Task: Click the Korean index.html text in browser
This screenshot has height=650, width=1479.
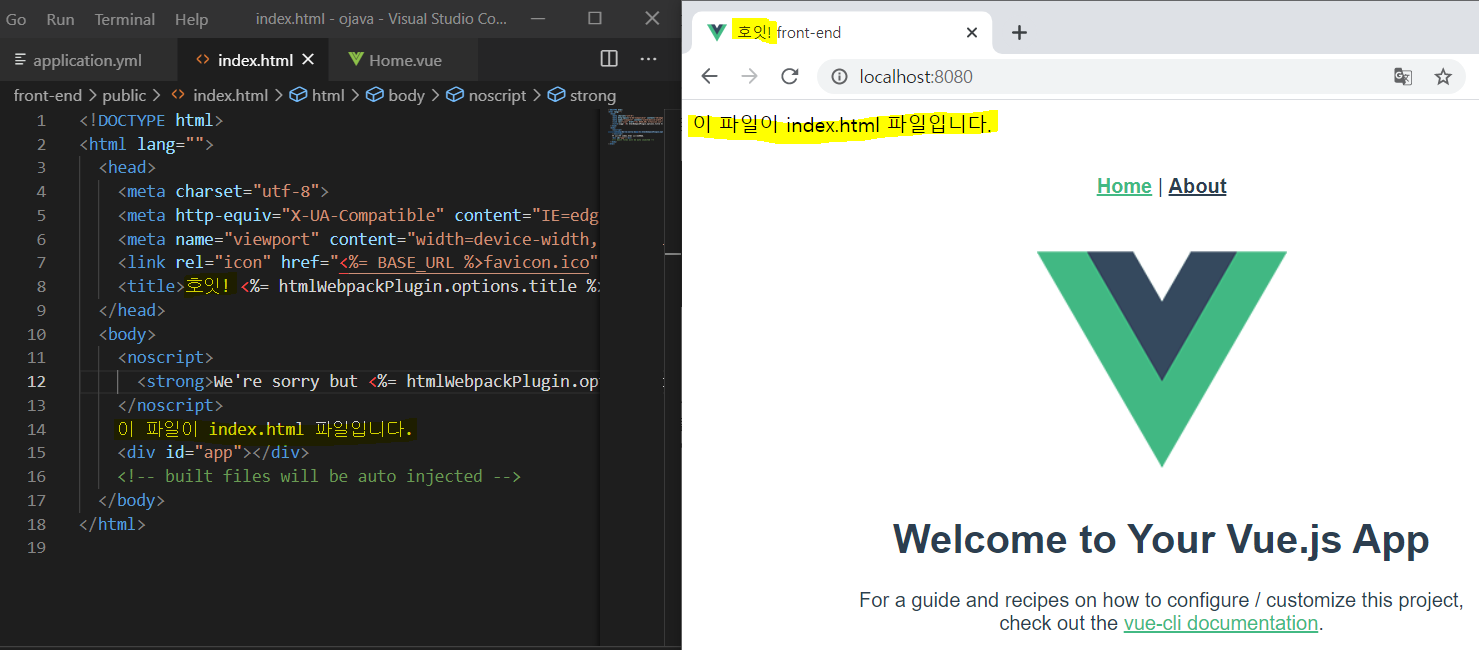Action: [x=842, y=125]
